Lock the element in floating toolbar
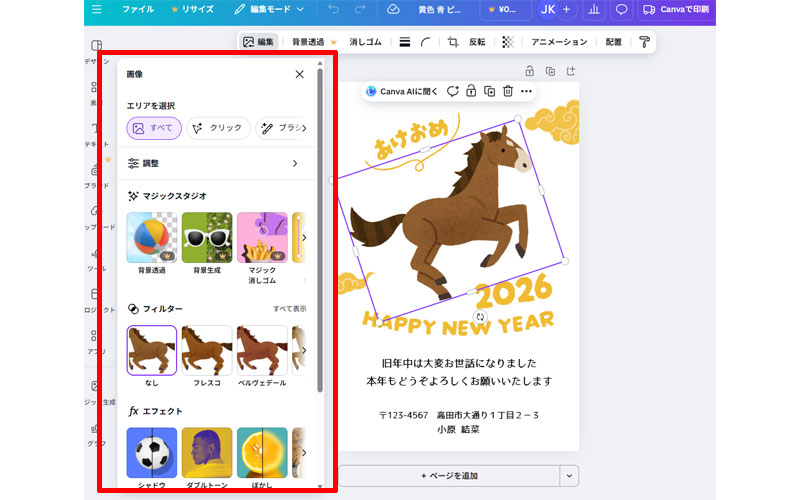This screenshot has height=500, width=800. [x=471, y=91]
